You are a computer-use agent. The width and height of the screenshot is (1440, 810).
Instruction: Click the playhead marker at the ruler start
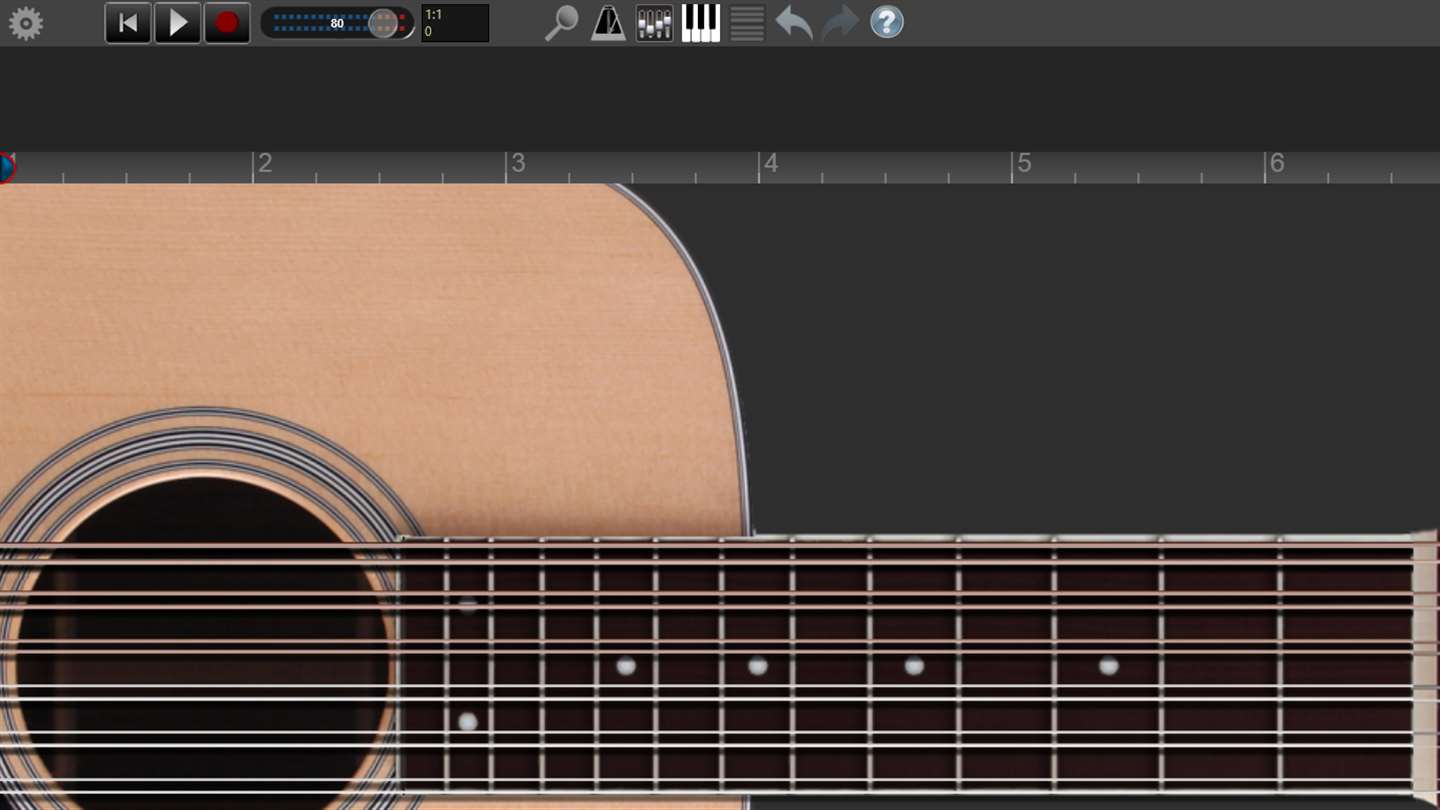click(x=6, y=168)
